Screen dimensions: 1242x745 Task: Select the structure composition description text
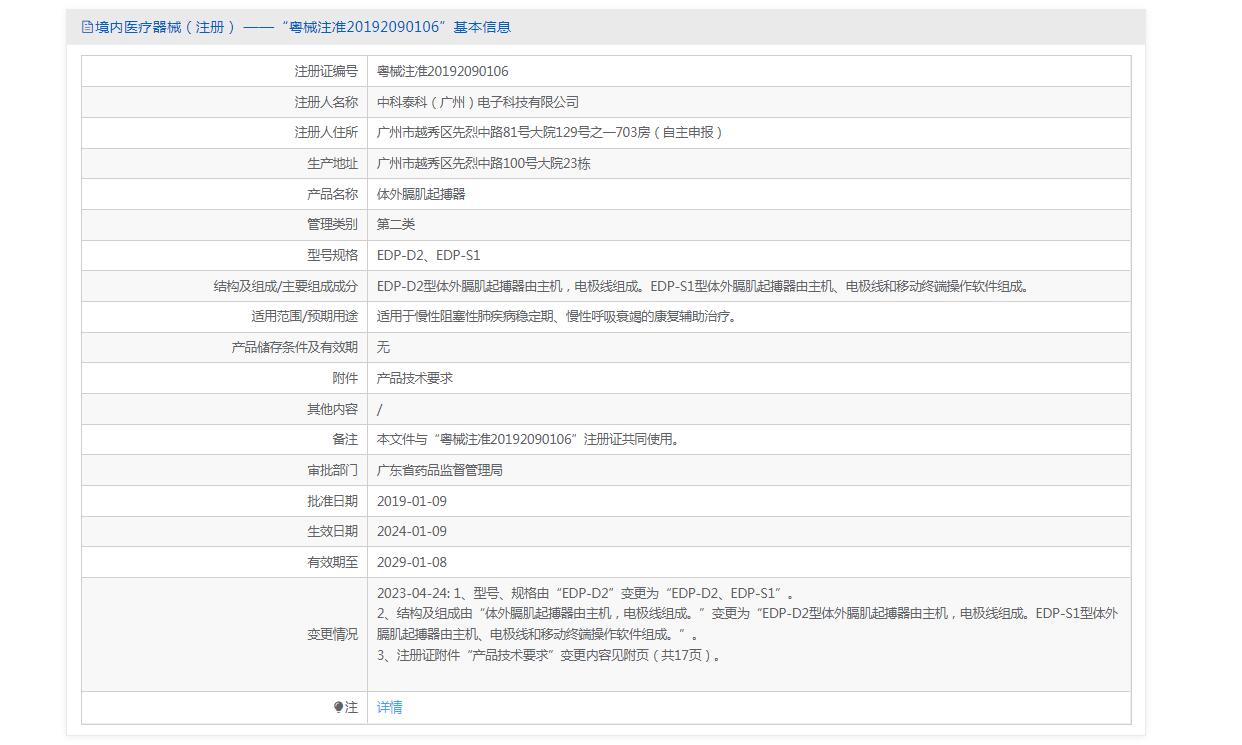click(703, 286)
